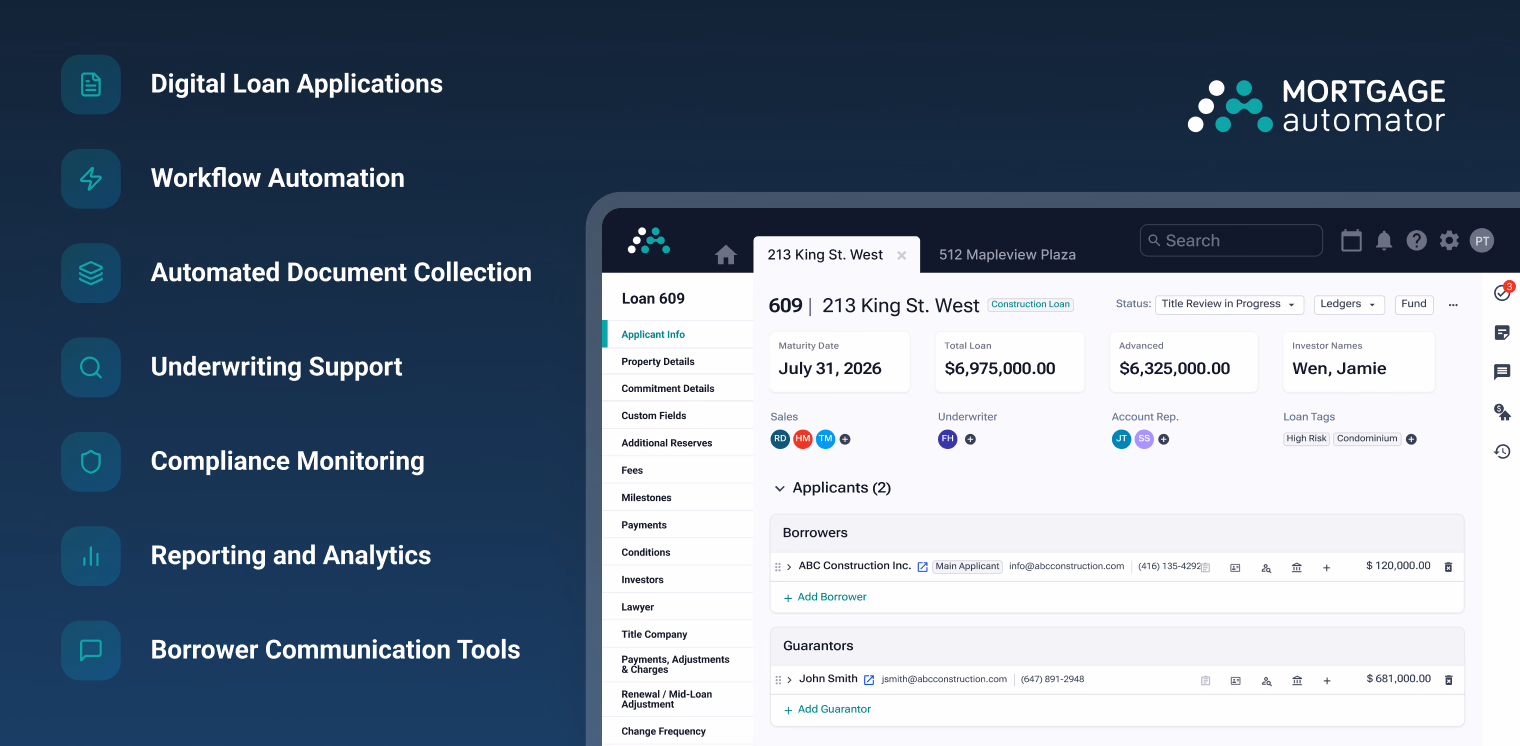Click the Search field

click(1231, 240)
